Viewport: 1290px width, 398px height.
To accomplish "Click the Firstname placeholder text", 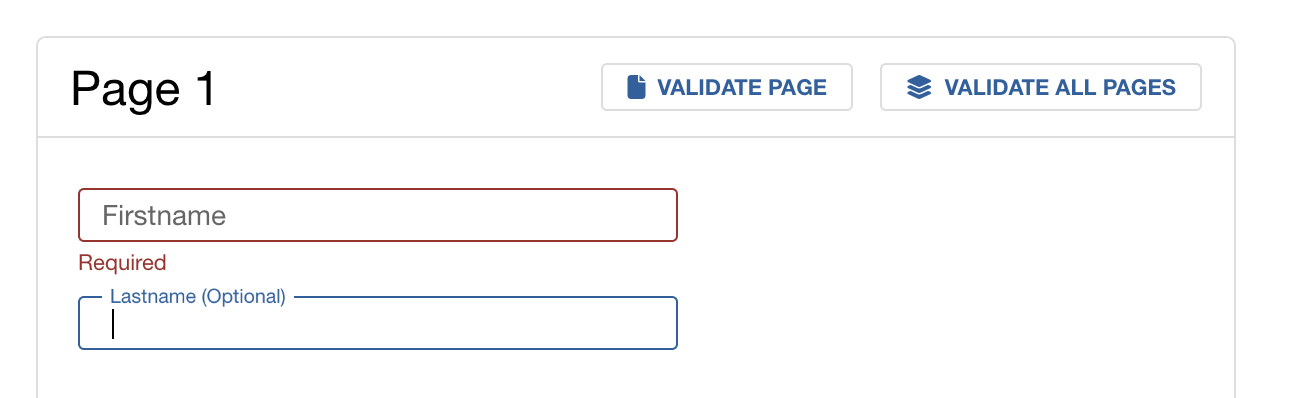I will coord(164,215).
